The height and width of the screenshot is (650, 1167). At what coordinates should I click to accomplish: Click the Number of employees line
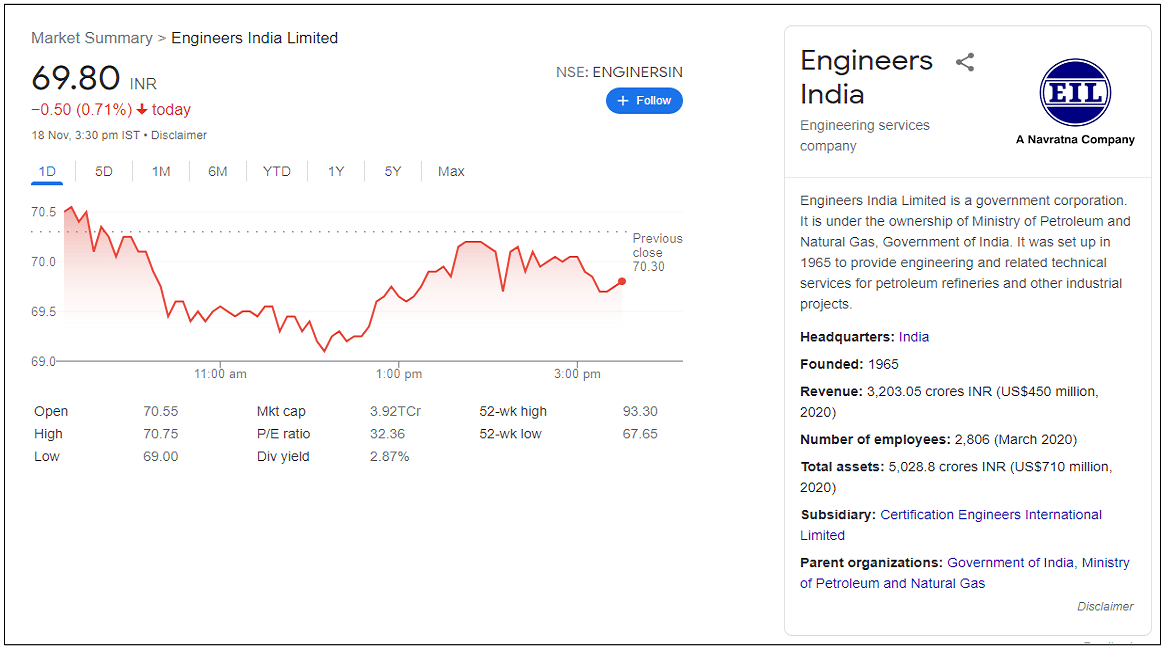click(x=939, y=440)
